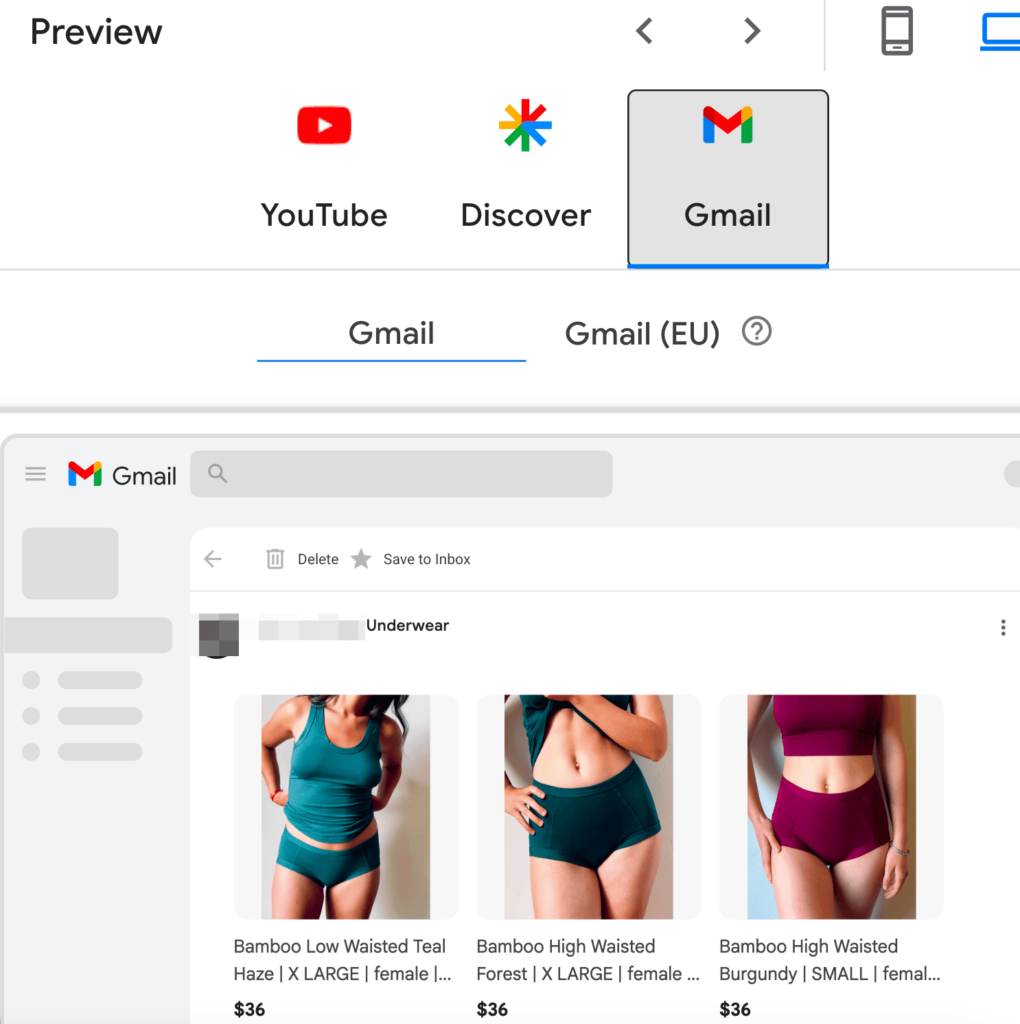
Task: Select the Gmail preview tab with envelope logo
Action: pyautogui.click(x=728, y=178)
